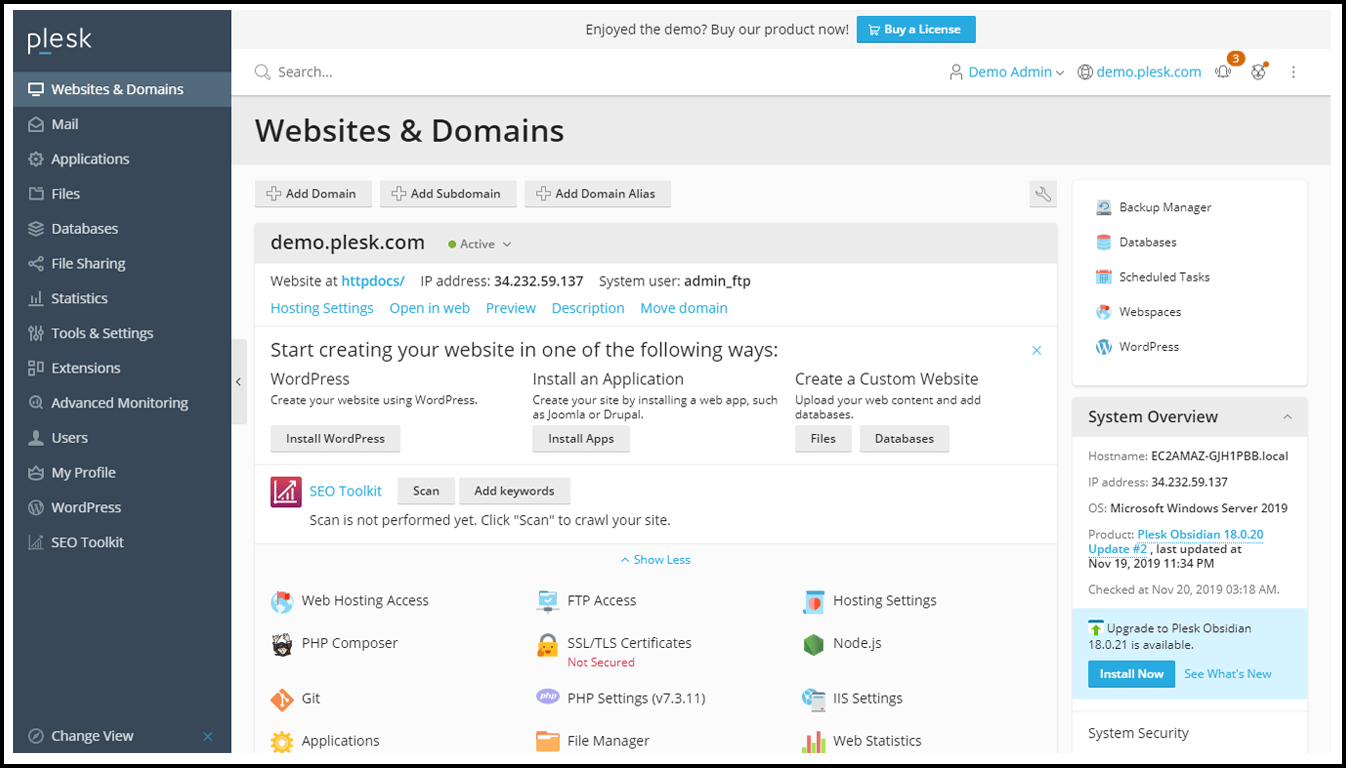
Task: Open Hosting Settings tool icon in grid
Action: (x=813, y=602)
